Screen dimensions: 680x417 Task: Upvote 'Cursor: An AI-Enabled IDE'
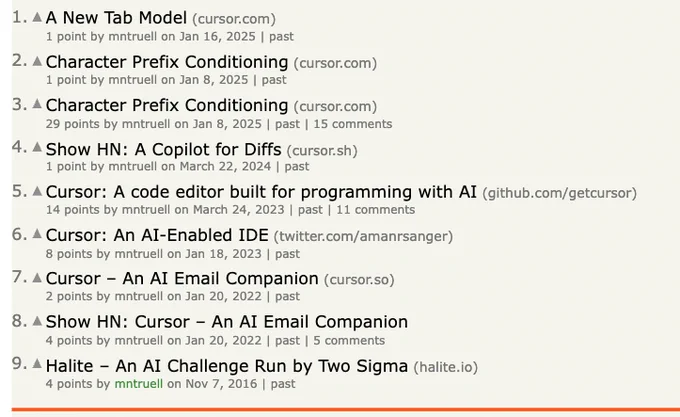pos(37,234)
